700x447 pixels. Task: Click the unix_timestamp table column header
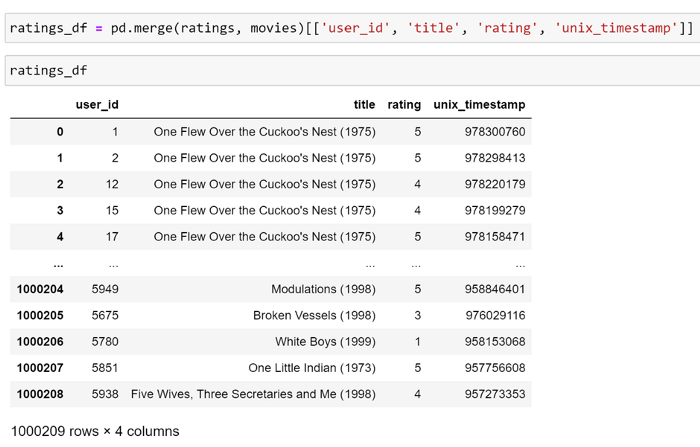pos(479,105)
